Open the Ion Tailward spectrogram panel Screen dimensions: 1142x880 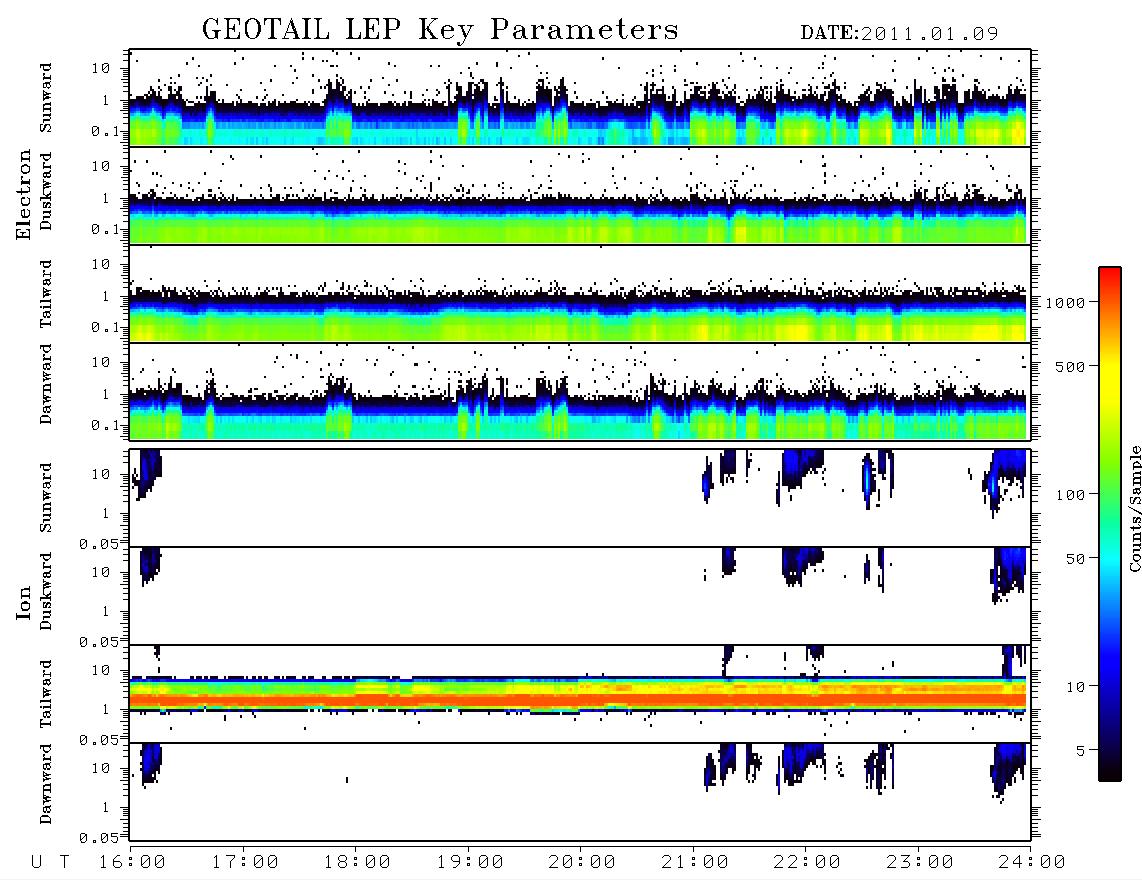tap(580, 694)
